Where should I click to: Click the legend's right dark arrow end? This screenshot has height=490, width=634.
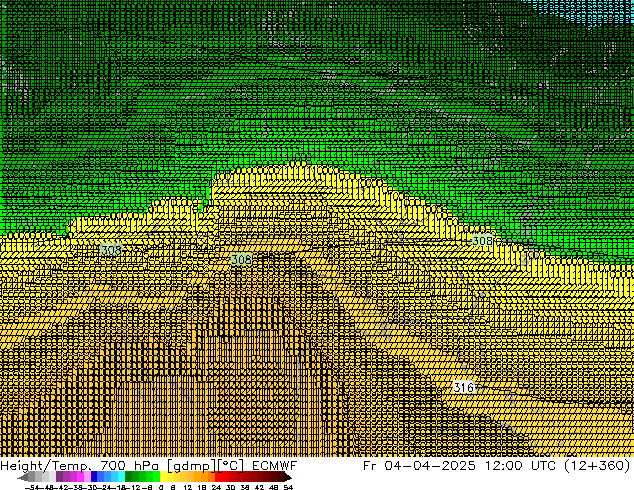click(287, 477)
